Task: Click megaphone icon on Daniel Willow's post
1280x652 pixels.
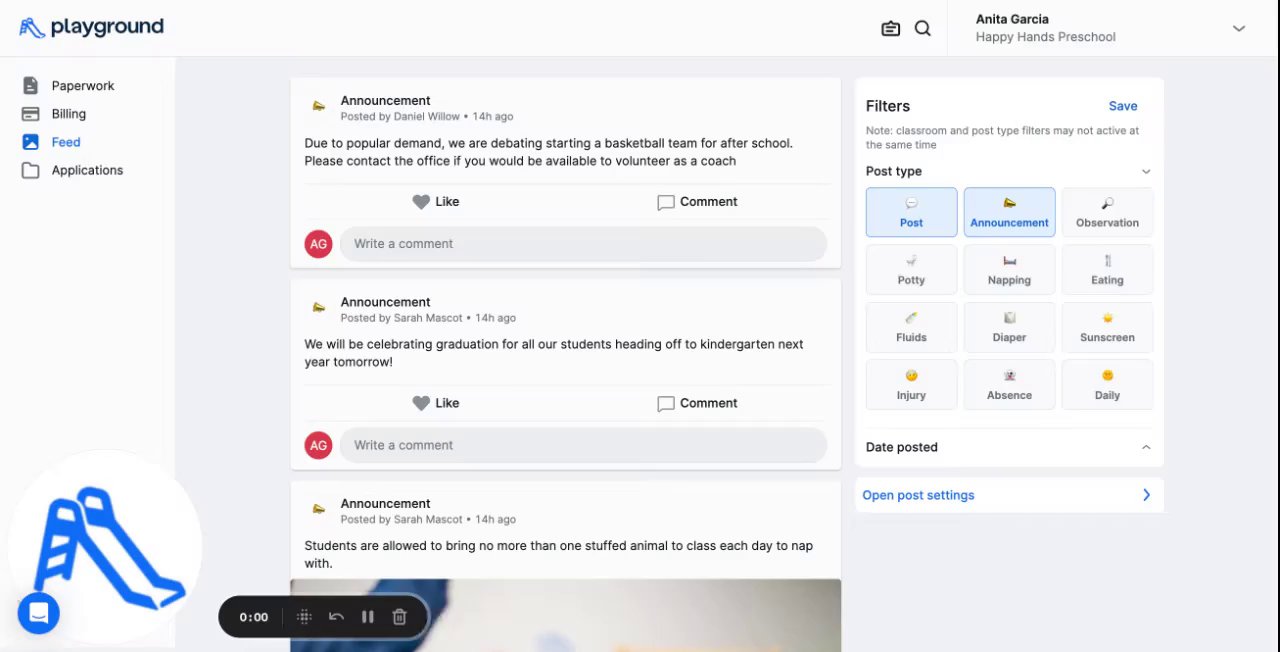Action: [x=319, y=107]
